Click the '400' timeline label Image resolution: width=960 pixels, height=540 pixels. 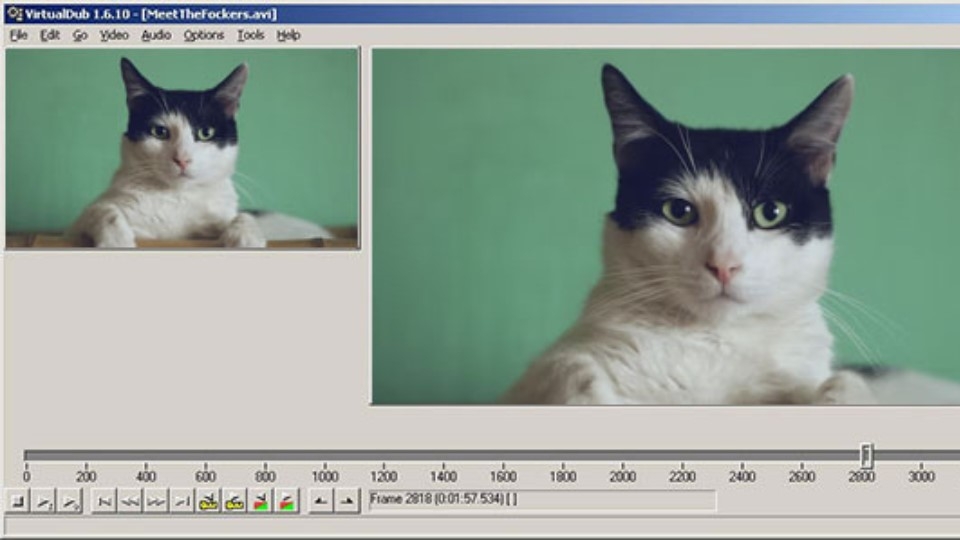tap(146, 476)
